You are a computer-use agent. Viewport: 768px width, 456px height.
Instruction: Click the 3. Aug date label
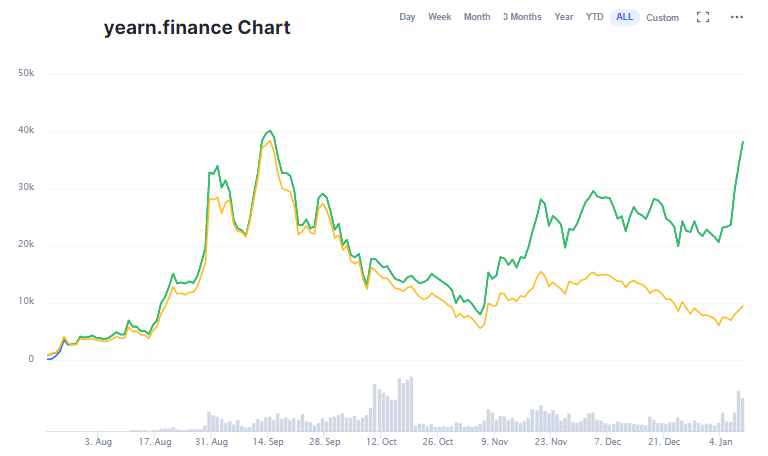coord(98,441)
